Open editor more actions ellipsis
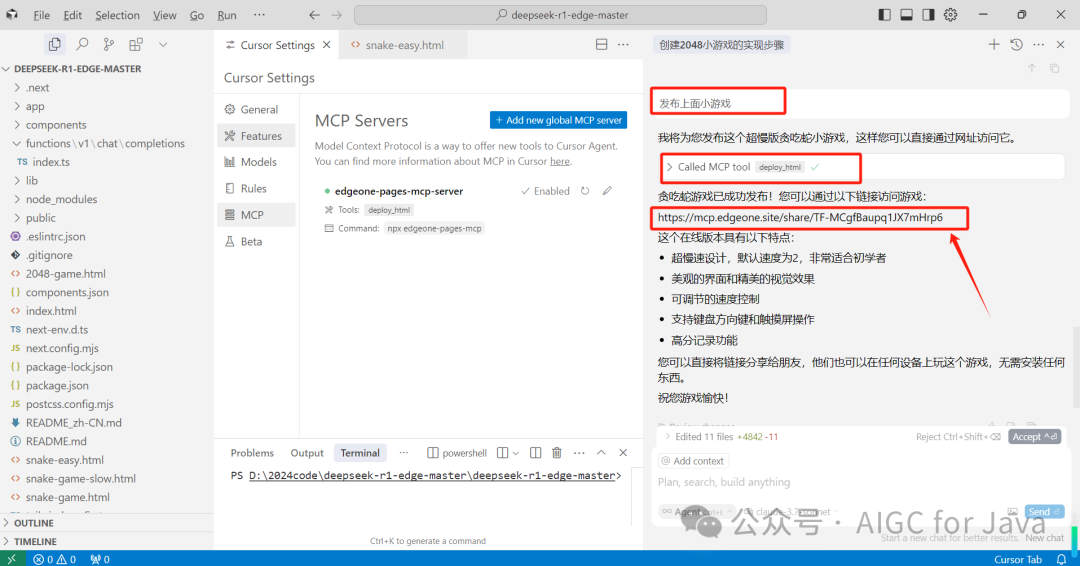 coord(623,44)
